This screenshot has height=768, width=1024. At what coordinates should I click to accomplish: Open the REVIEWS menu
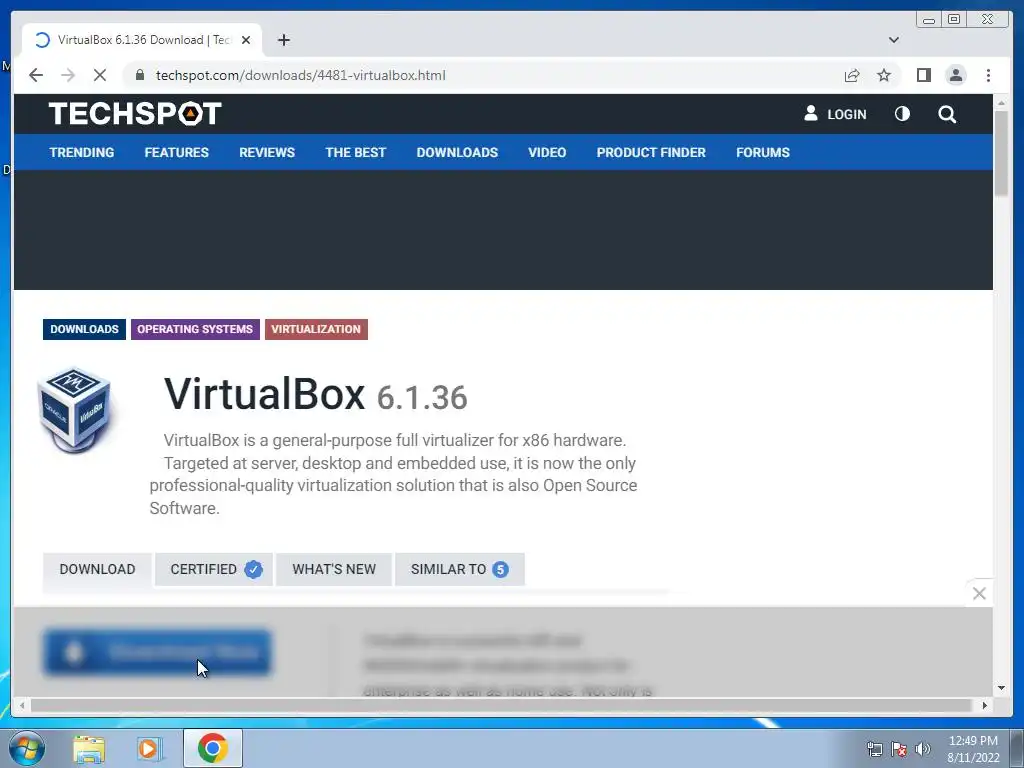coord(266,152)
